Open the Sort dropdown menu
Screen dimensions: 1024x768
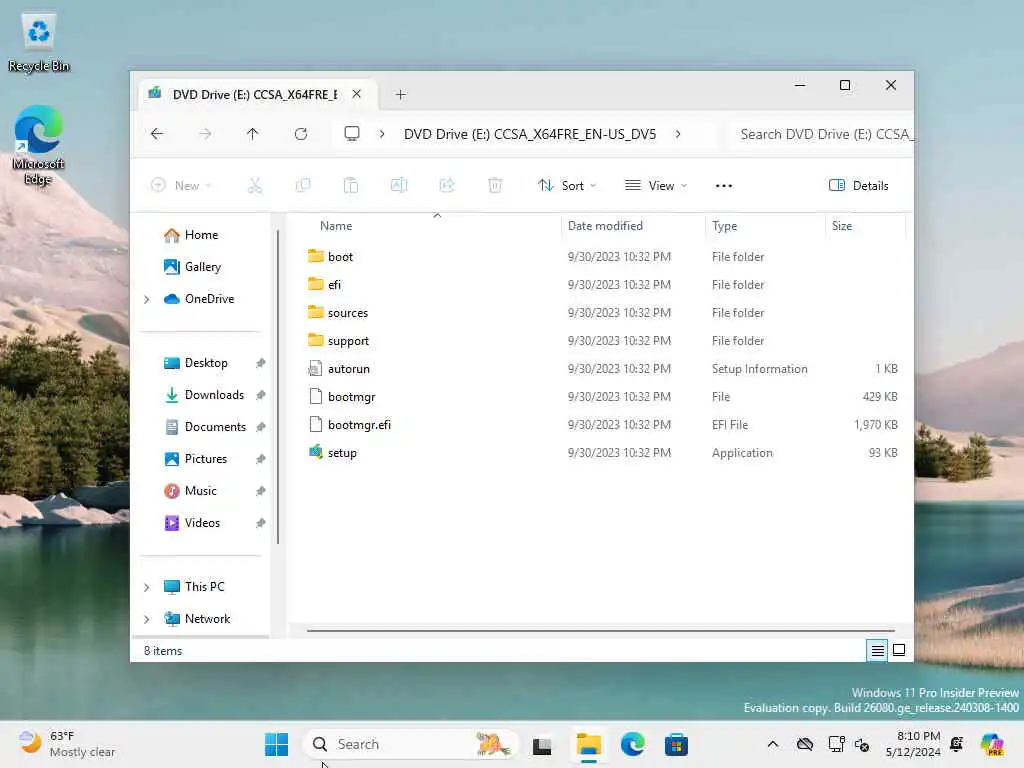click(567, 186)
